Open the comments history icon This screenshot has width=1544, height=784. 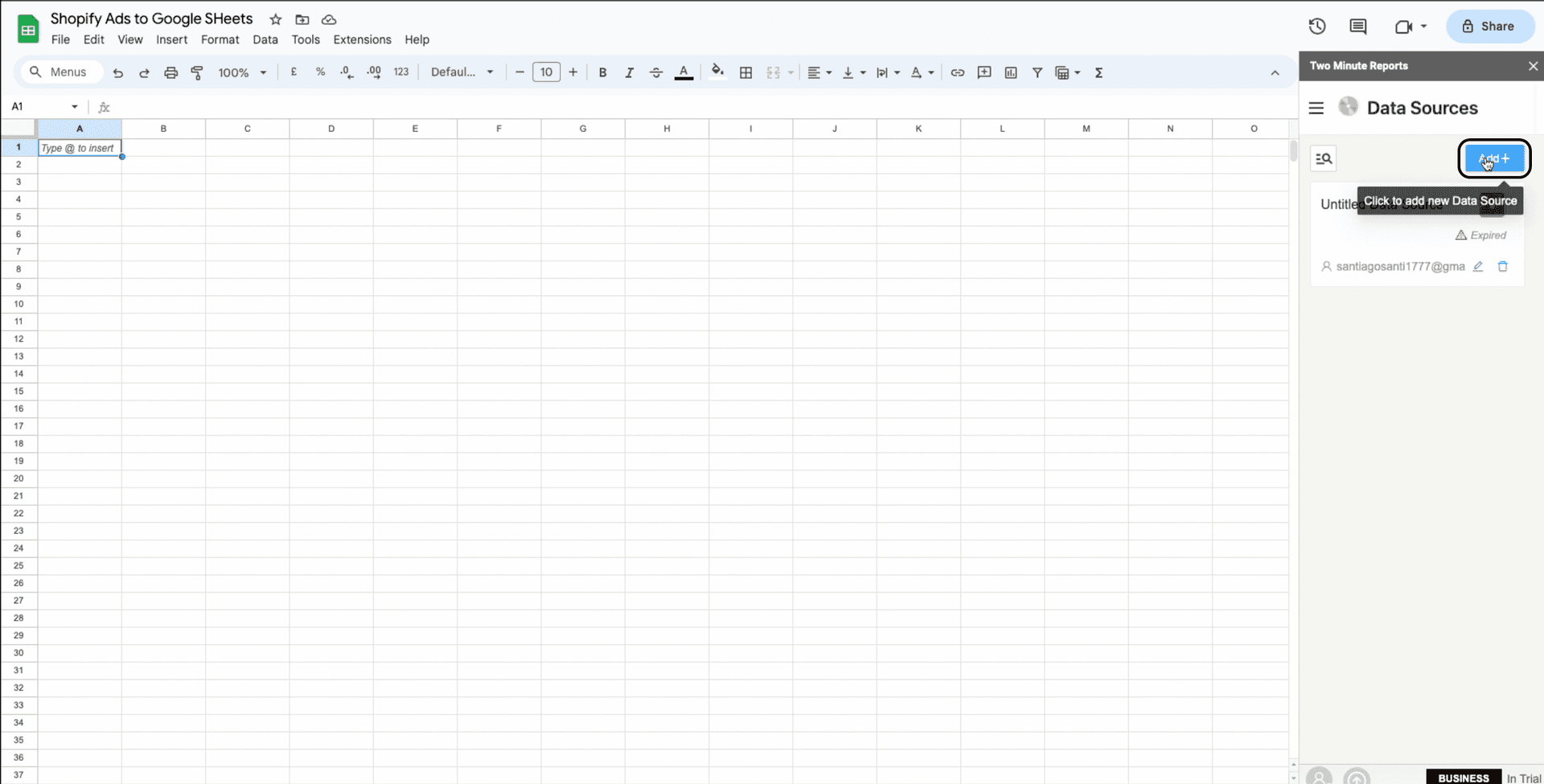point(1358,27)
